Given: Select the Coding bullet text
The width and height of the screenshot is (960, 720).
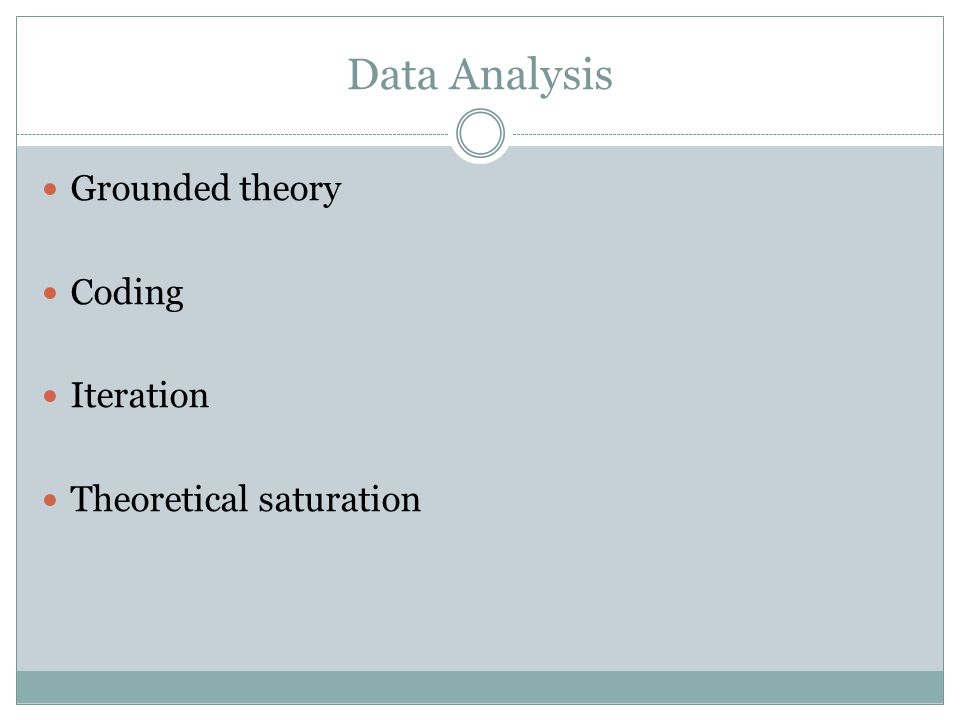Looking at the screenshot, I should 127,293.
